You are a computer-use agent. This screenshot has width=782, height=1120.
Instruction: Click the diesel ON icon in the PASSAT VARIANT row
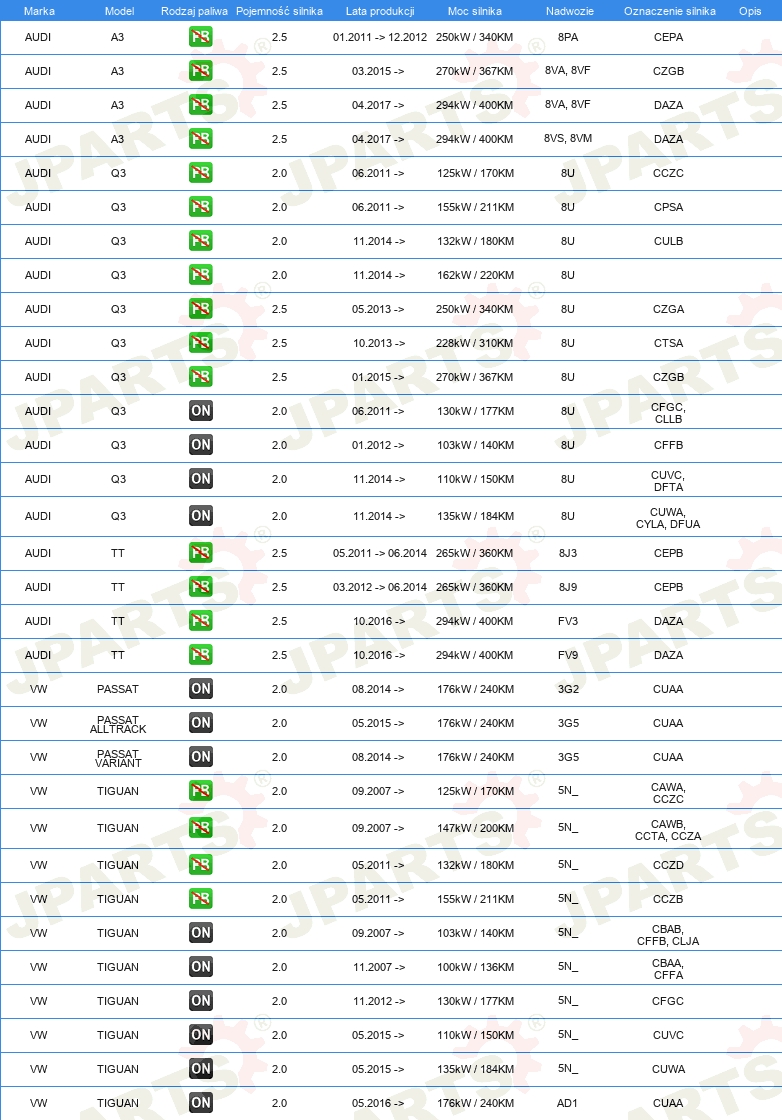201,756
